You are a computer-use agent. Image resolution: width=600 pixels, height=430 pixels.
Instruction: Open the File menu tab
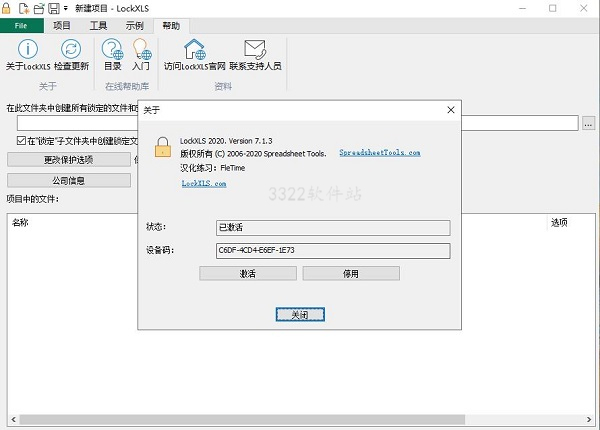pos(21,26)
